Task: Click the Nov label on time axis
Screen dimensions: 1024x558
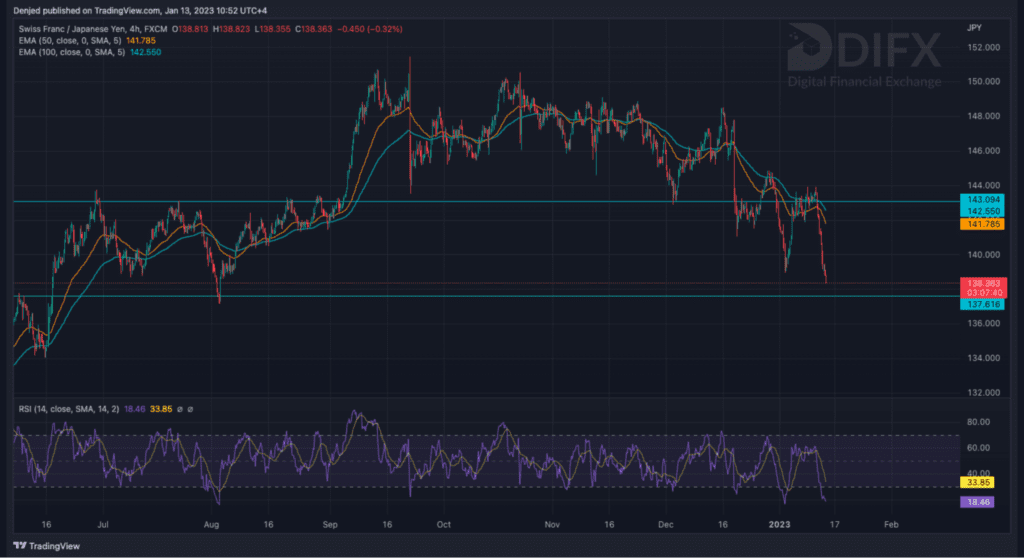Action: pos(552,523)
